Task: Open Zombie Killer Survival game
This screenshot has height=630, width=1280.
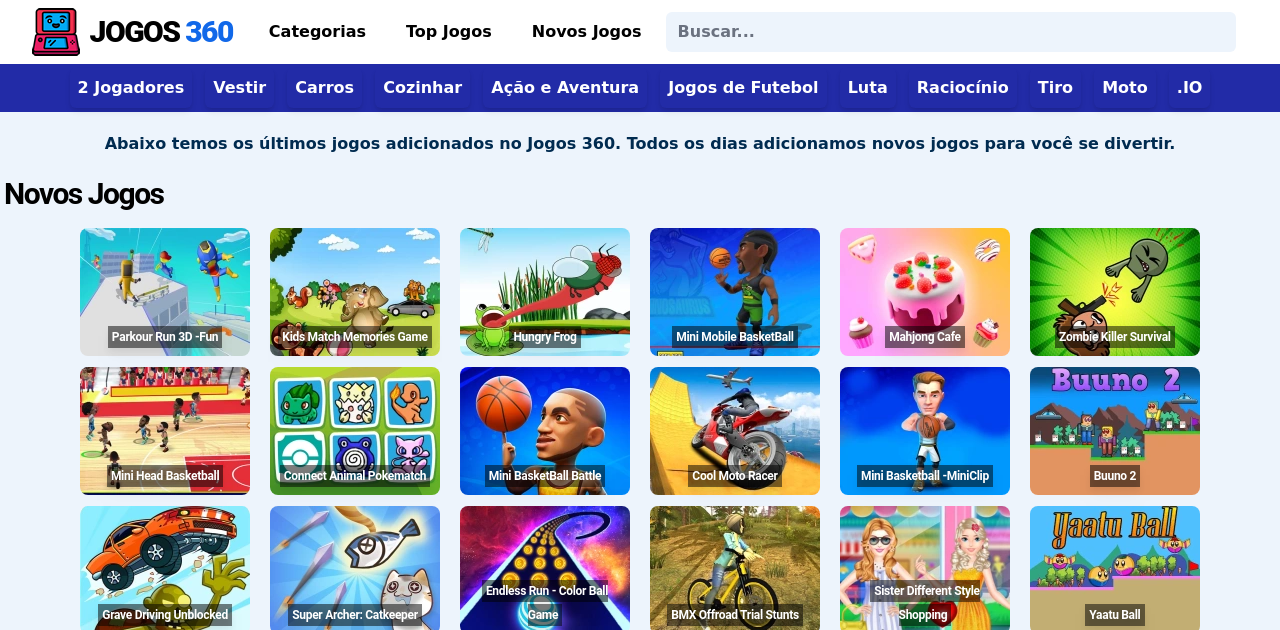Action: 1115,292
